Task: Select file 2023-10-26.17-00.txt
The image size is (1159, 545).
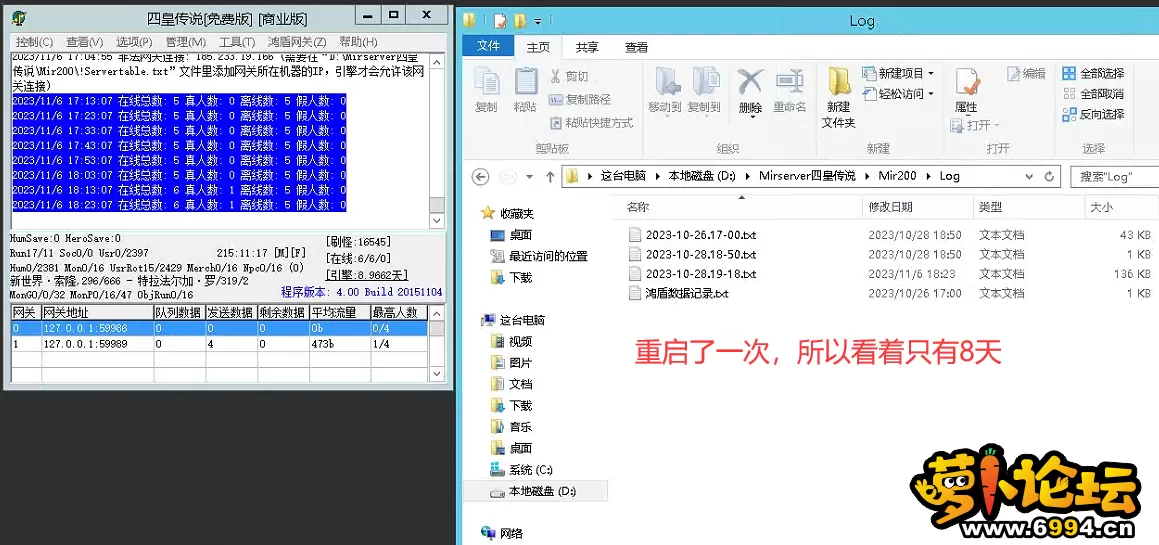Action: 701,235
